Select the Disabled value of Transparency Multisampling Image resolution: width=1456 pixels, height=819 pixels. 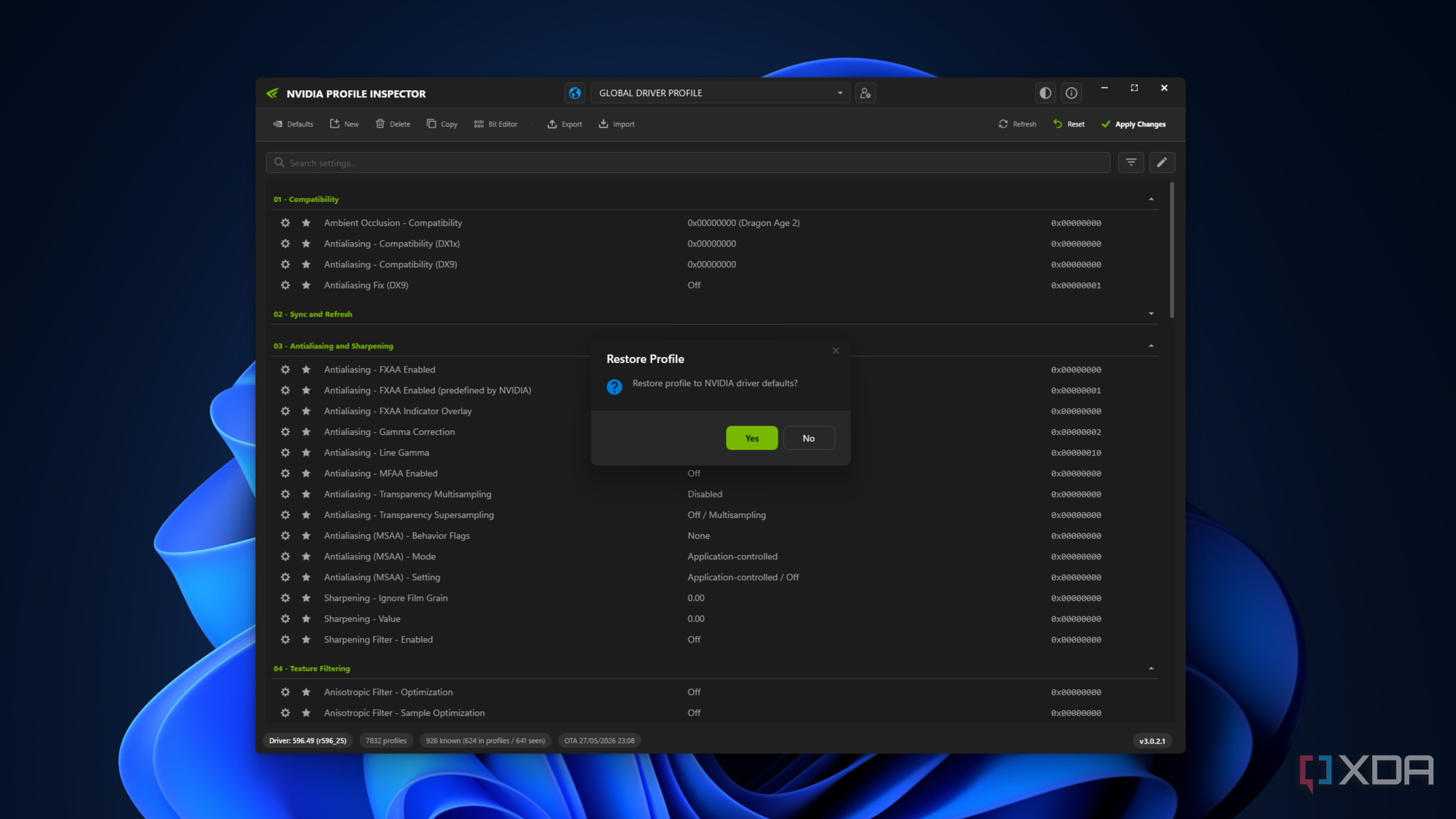tap(705, 494)
